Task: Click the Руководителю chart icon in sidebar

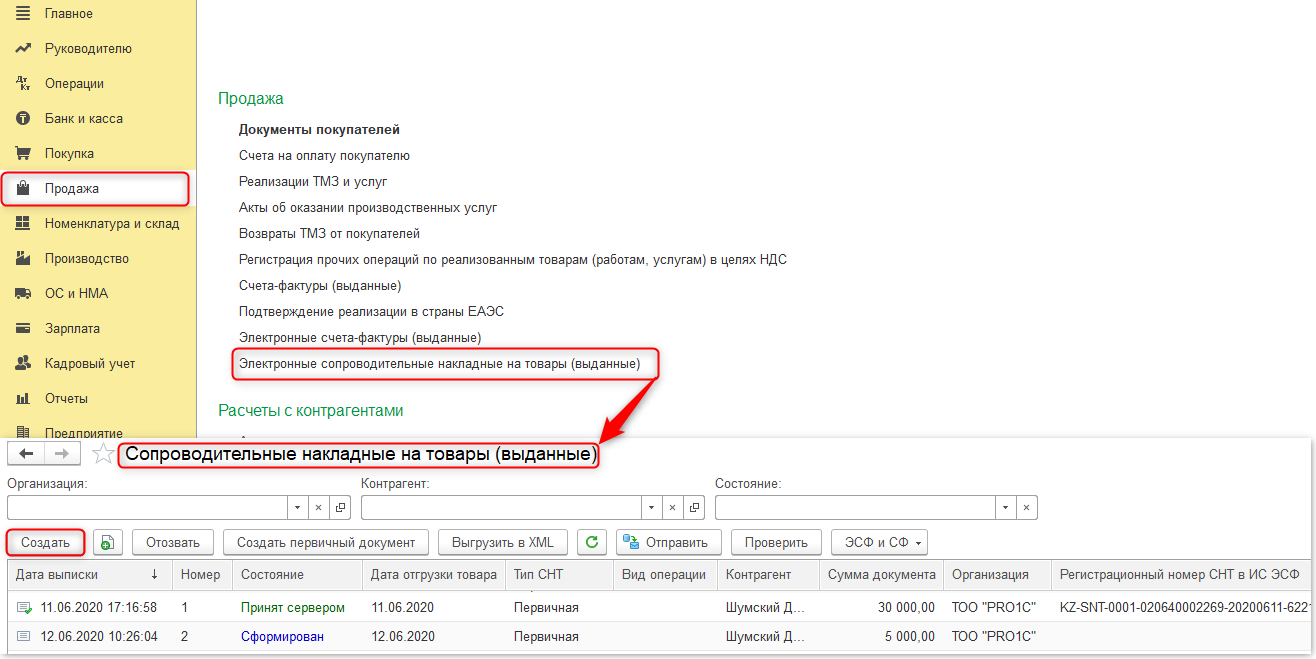Action: (x=24, y=48)
